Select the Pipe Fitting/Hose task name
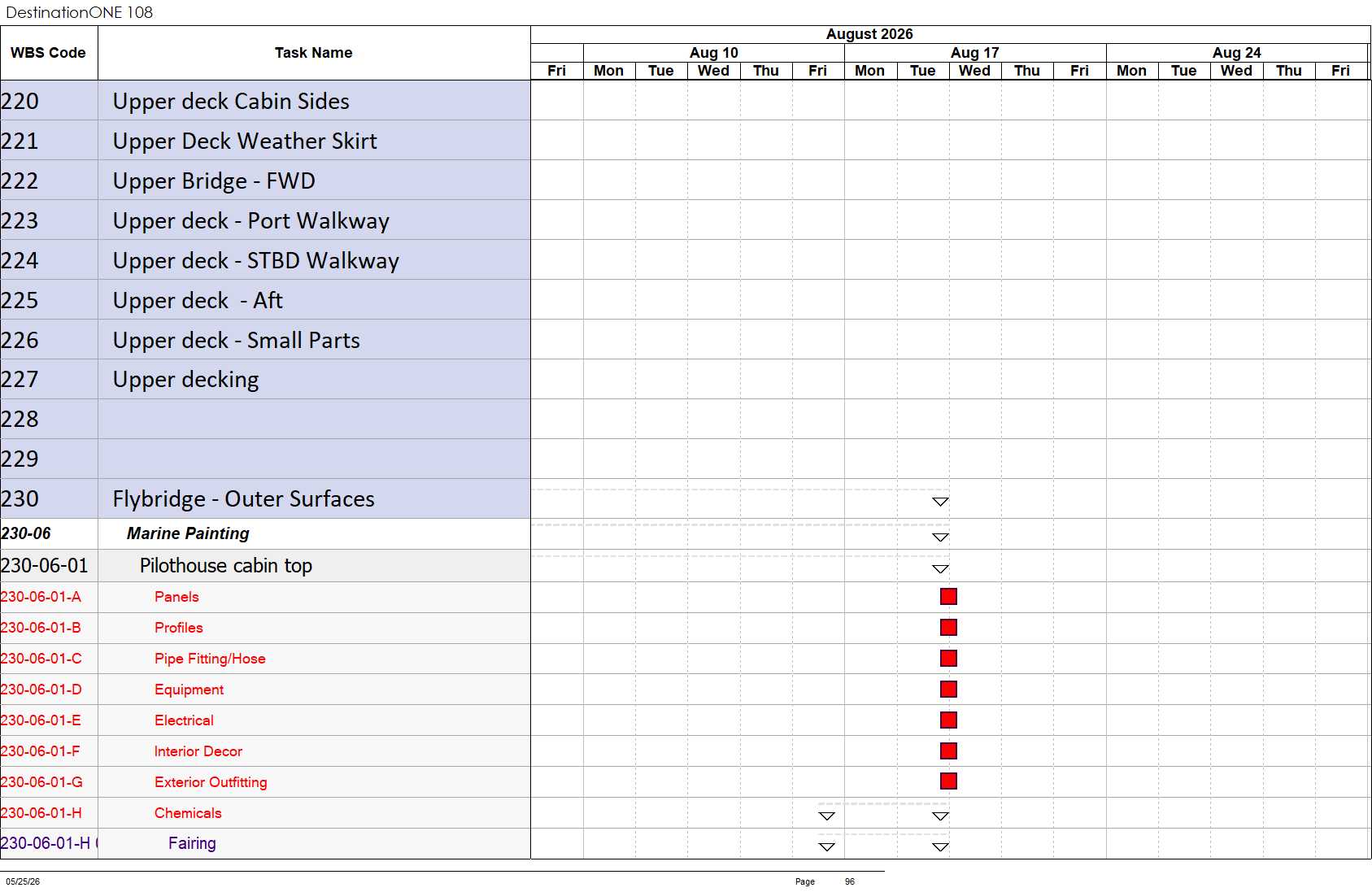Image resolution: width=1372 pixels, height=892 pixels. [x=210, y=659]
